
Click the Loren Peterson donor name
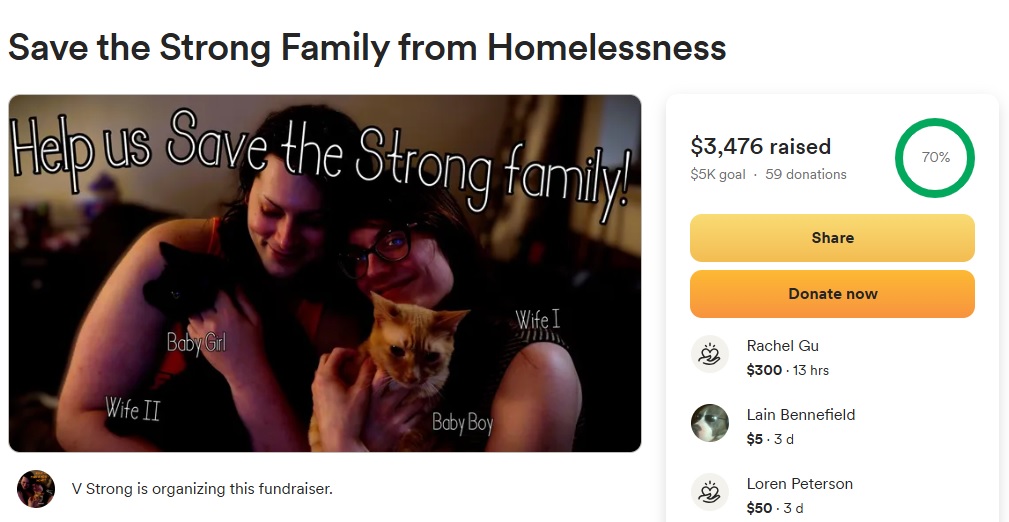point(799,483)
